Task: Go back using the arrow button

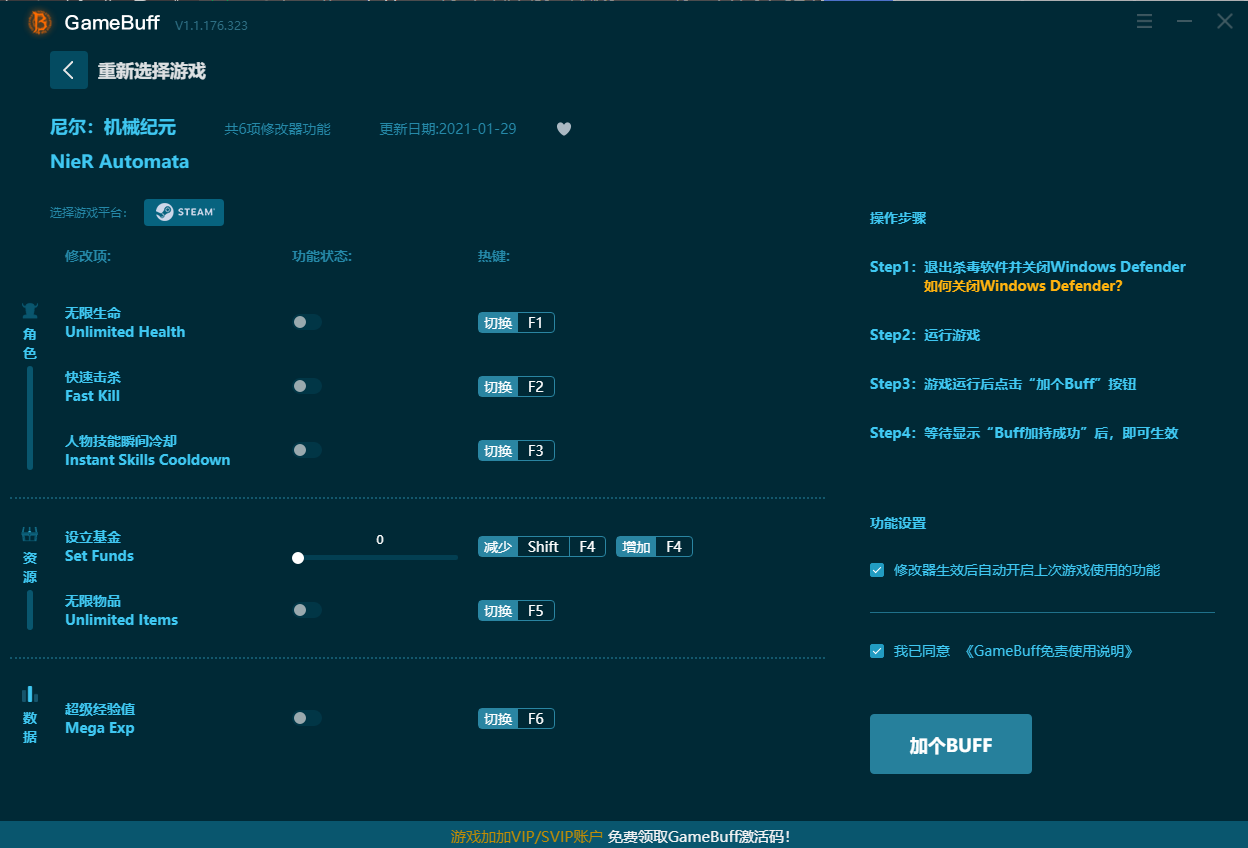Action: [x=69, y=70]
